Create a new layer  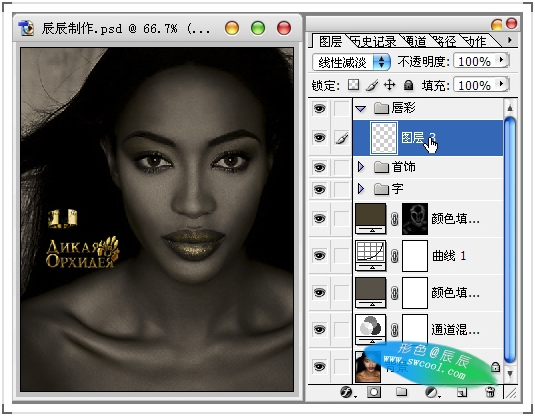coord(462,392)
